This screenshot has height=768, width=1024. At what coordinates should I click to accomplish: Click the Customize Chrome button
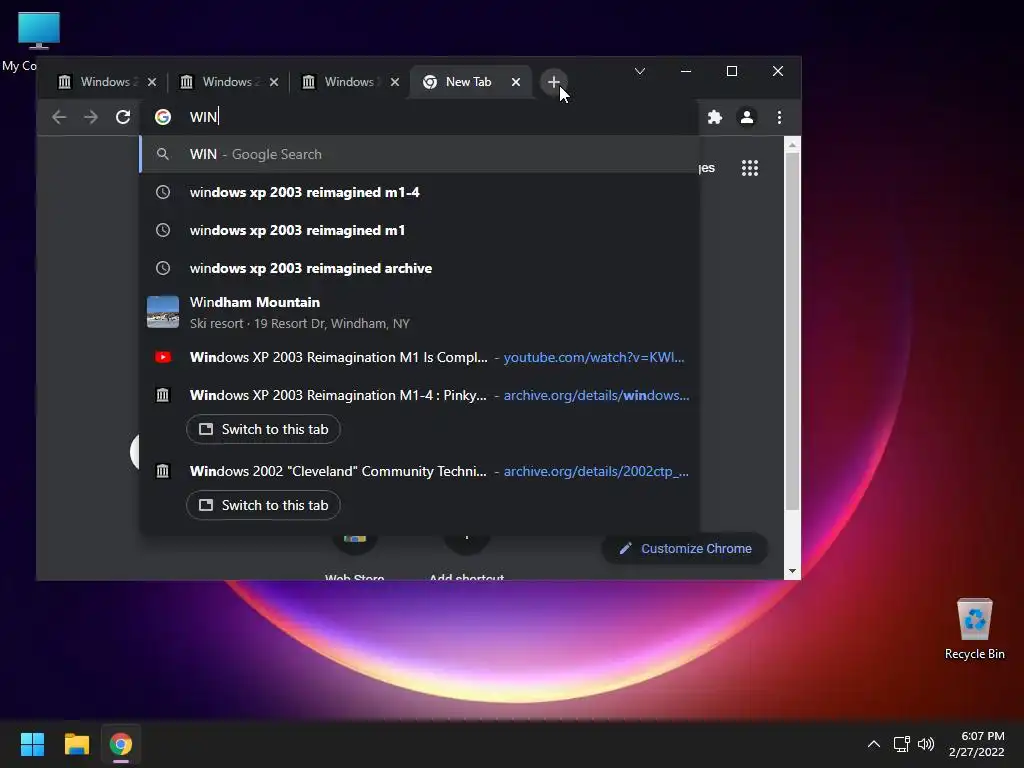click(x=684, y=549)
